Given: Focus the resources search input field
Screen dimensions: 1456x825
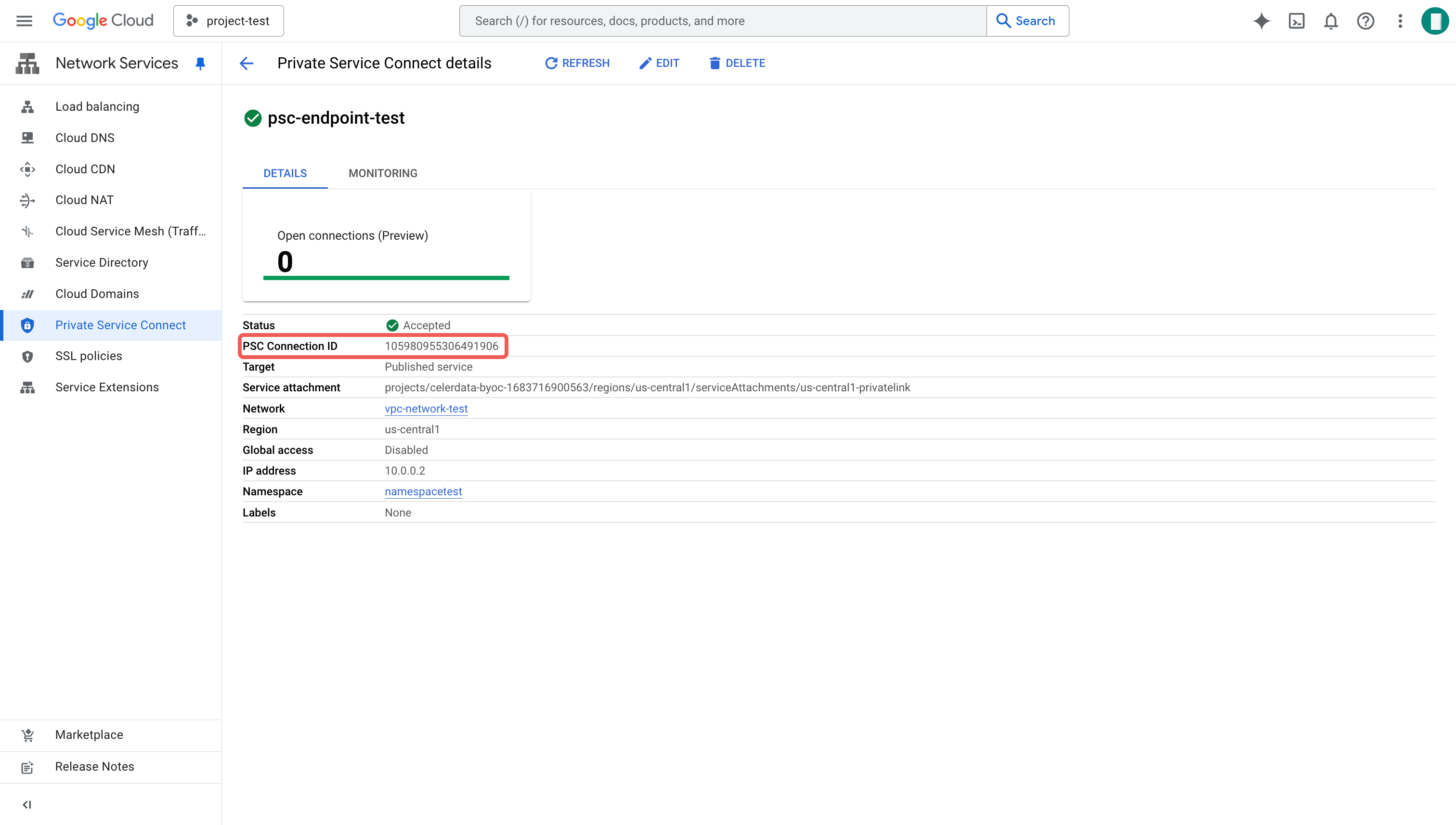Looking at the screenshot, I should point(723,21).
